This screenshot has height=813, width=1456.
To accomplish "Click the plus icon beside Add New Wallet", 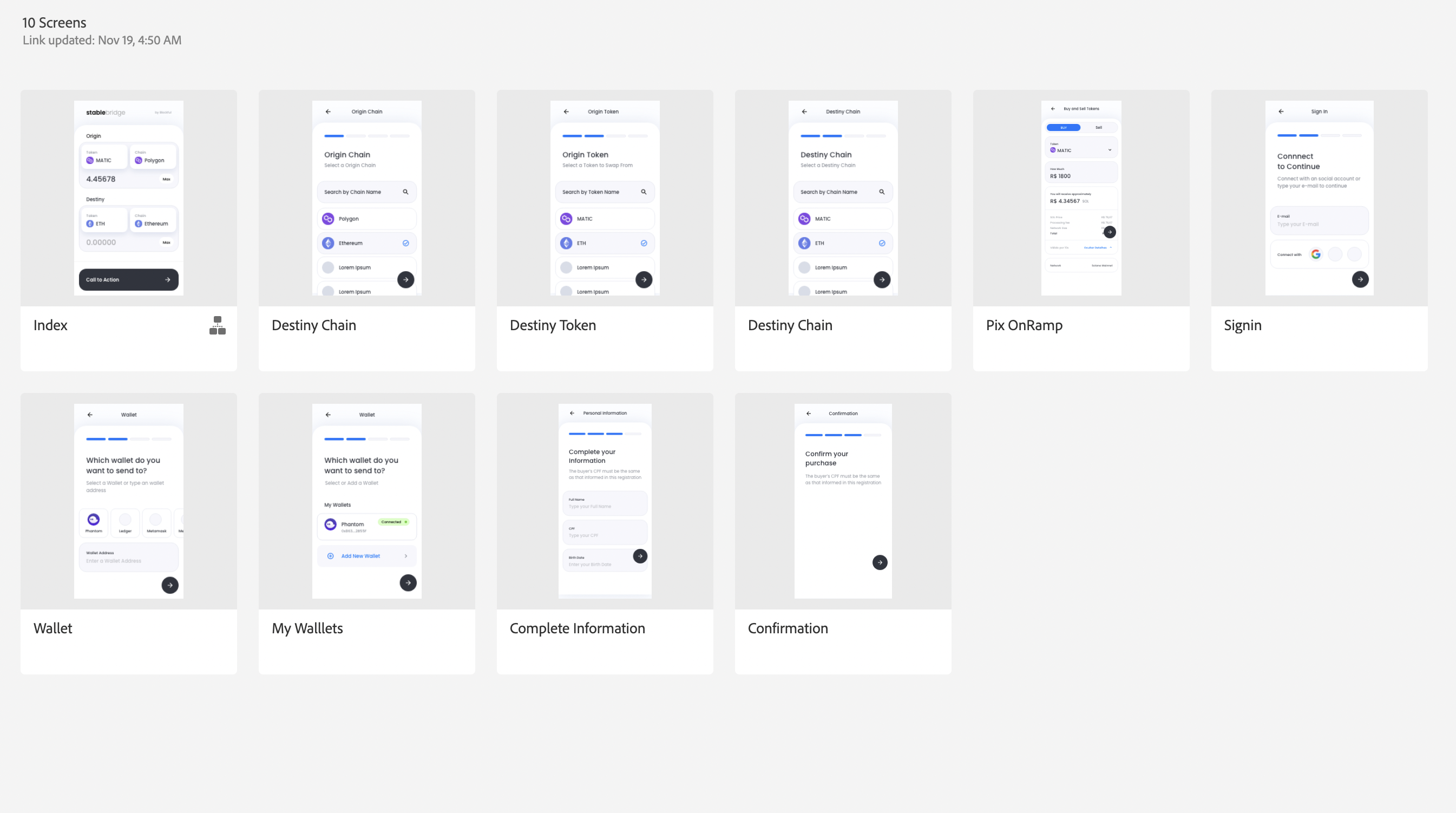I will click(331, 556).
